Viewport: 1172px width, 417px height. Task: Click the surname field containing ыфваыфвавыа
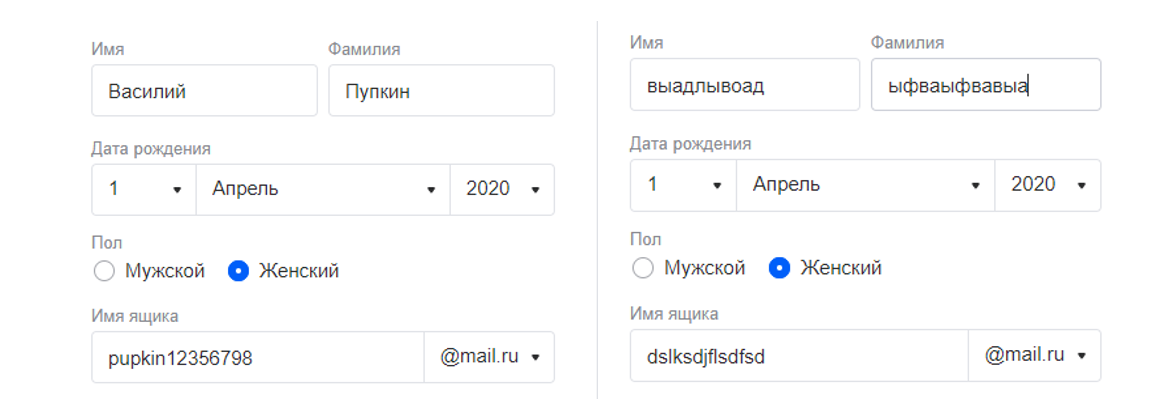point(986,84)
